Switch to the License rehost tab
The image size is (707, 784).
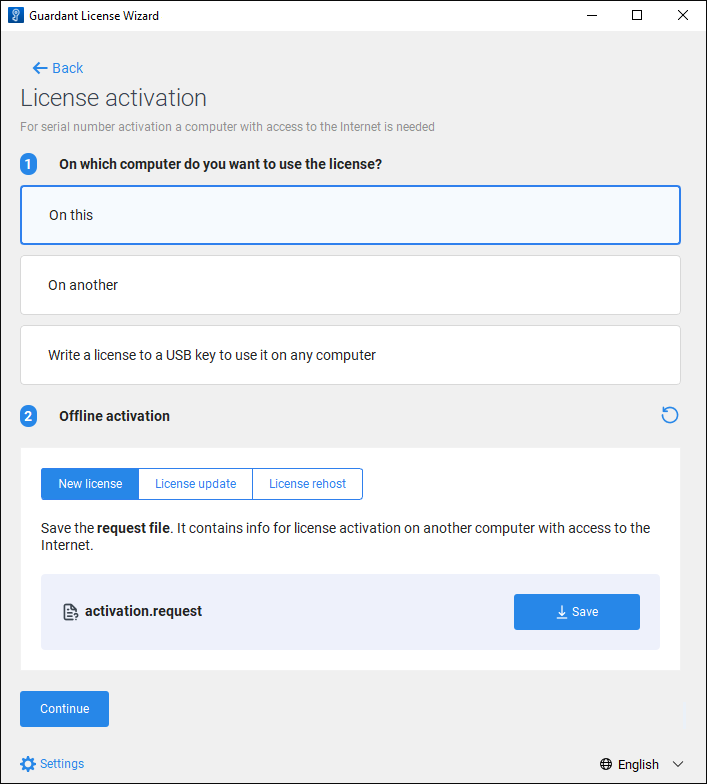coord(307,484)
